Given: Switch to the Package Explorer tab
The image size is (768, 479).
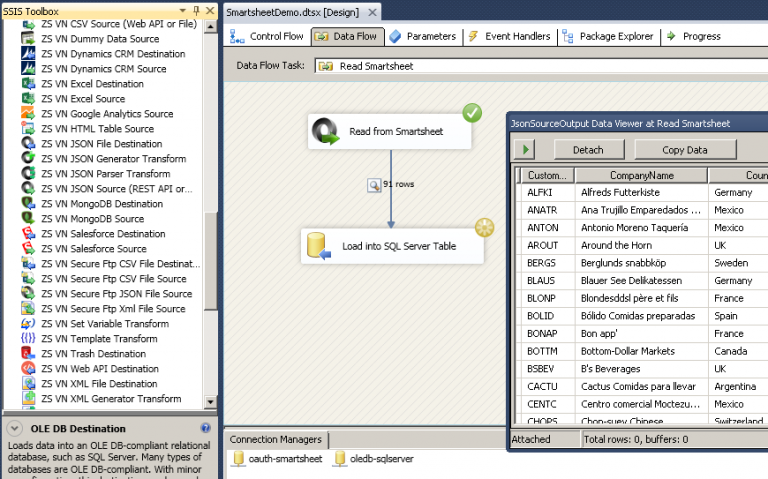Looking at the screenshot, I should (608, 36).
